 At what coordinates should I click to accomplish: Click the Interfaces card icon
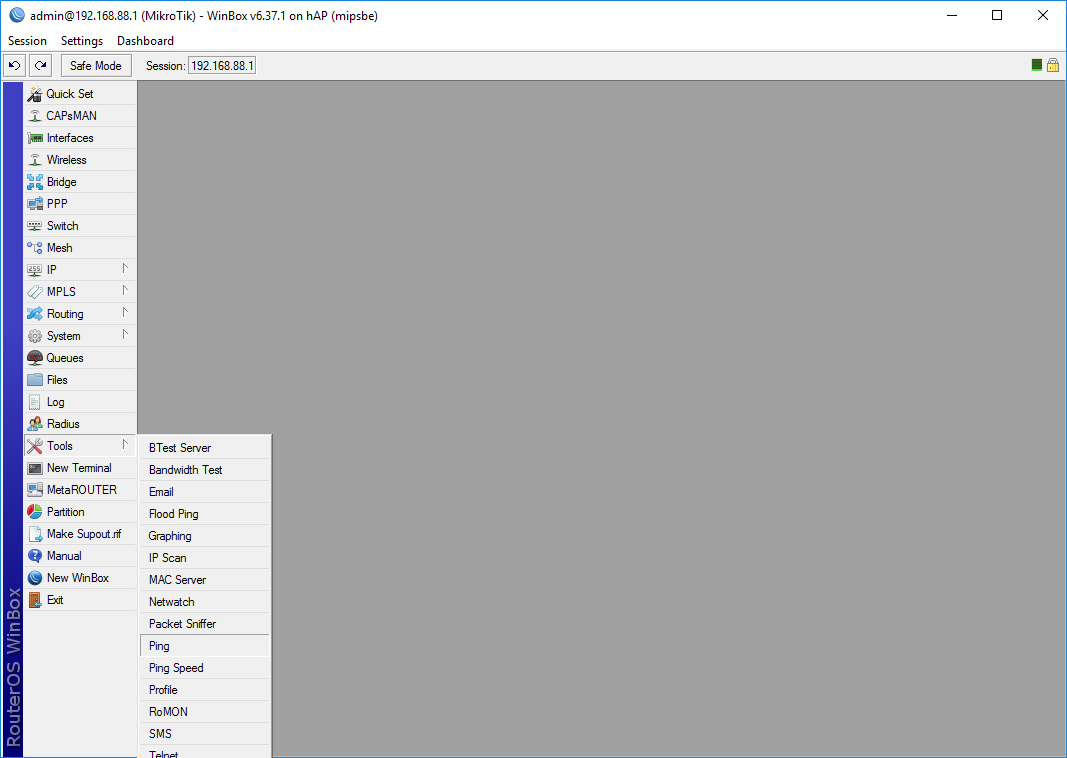pyautogui.click(x=35, y=138)
